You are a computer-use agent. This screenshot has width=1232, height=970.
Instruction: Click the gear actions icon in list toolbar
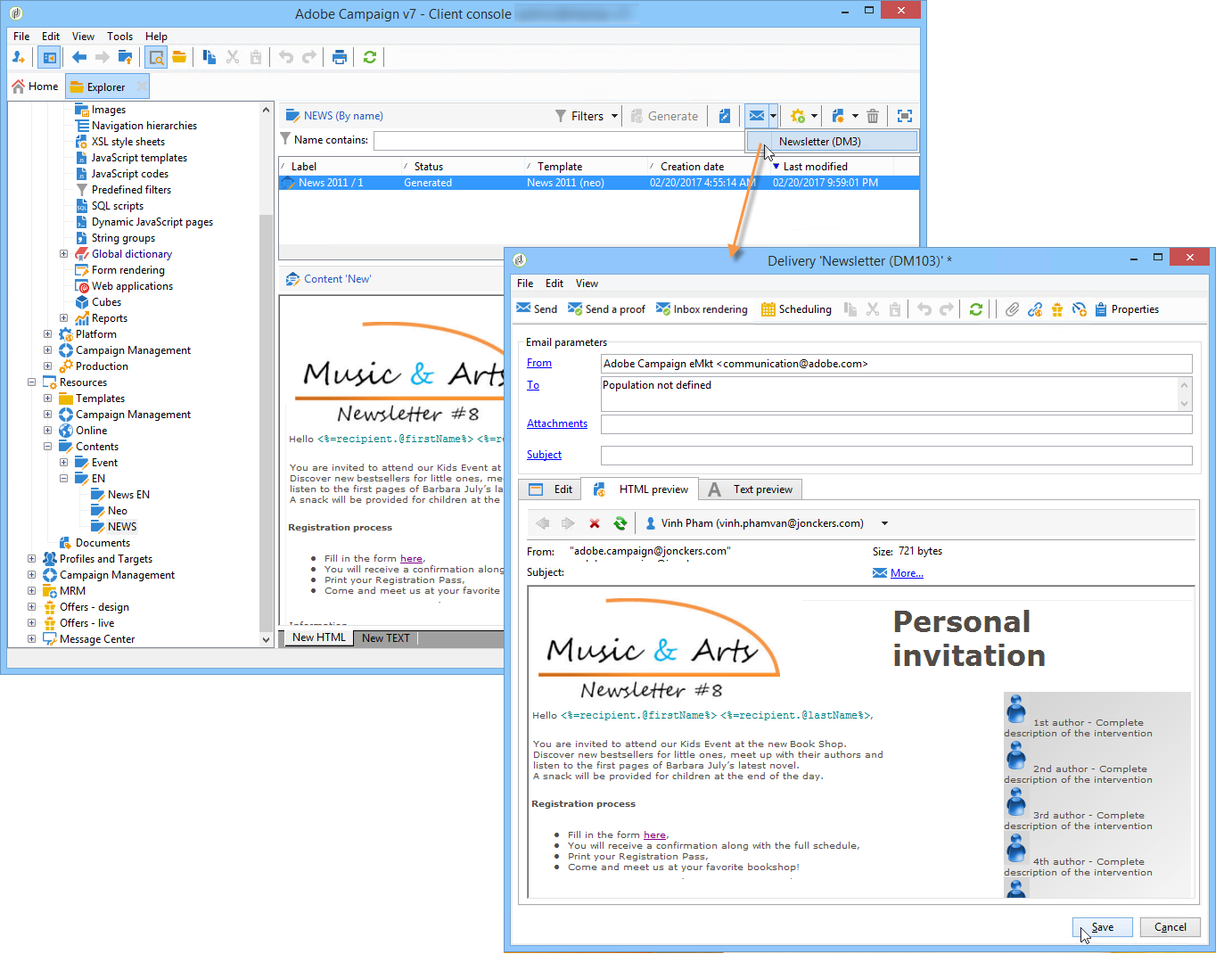[798, 116]
